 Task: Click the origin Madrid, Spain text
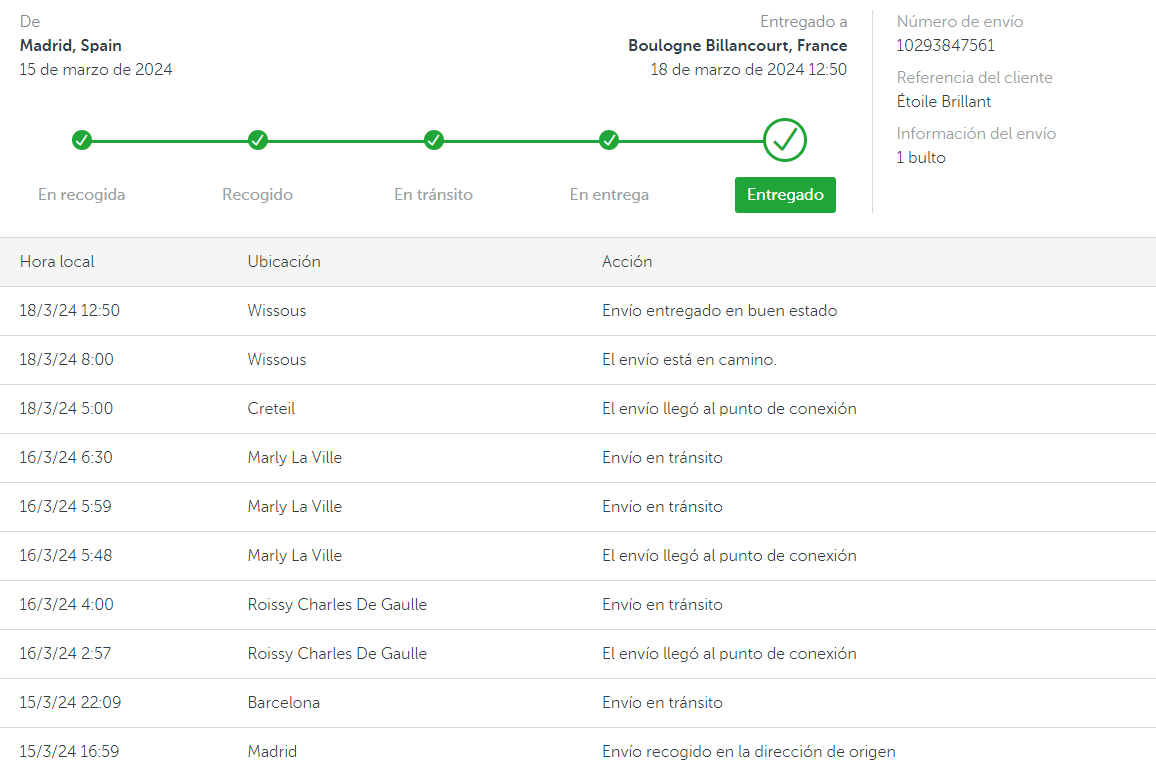tap(71, 46)
